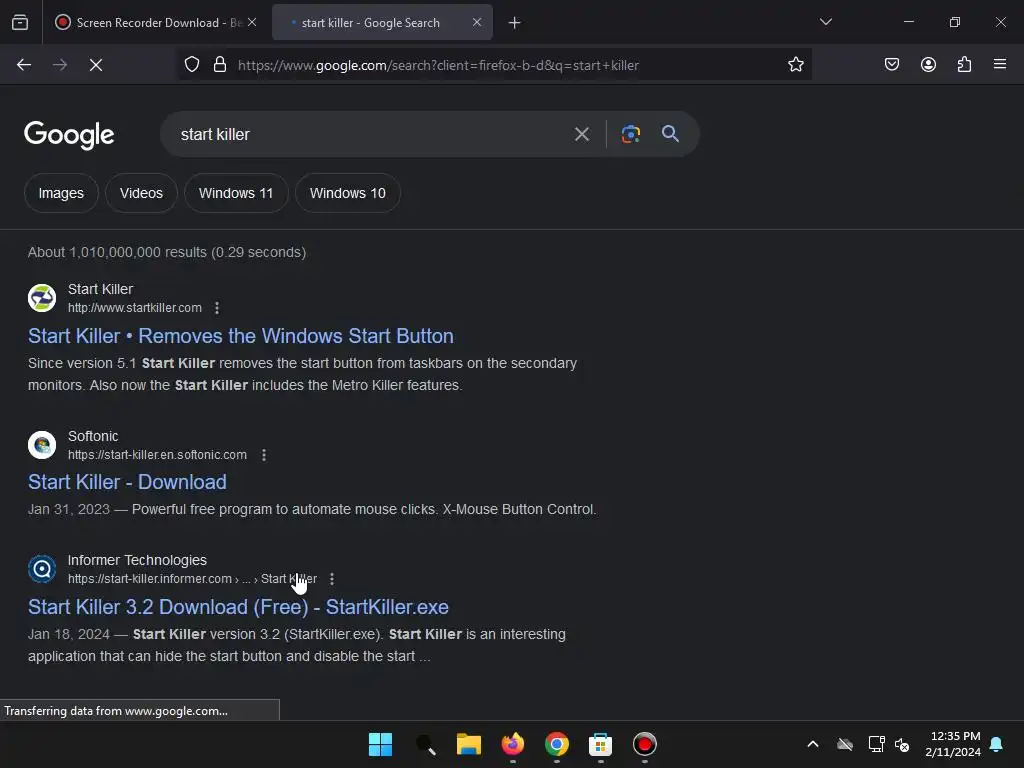Launch File Explorer from taskbar
Screen dimensions: 1024x768
point(468,744)
